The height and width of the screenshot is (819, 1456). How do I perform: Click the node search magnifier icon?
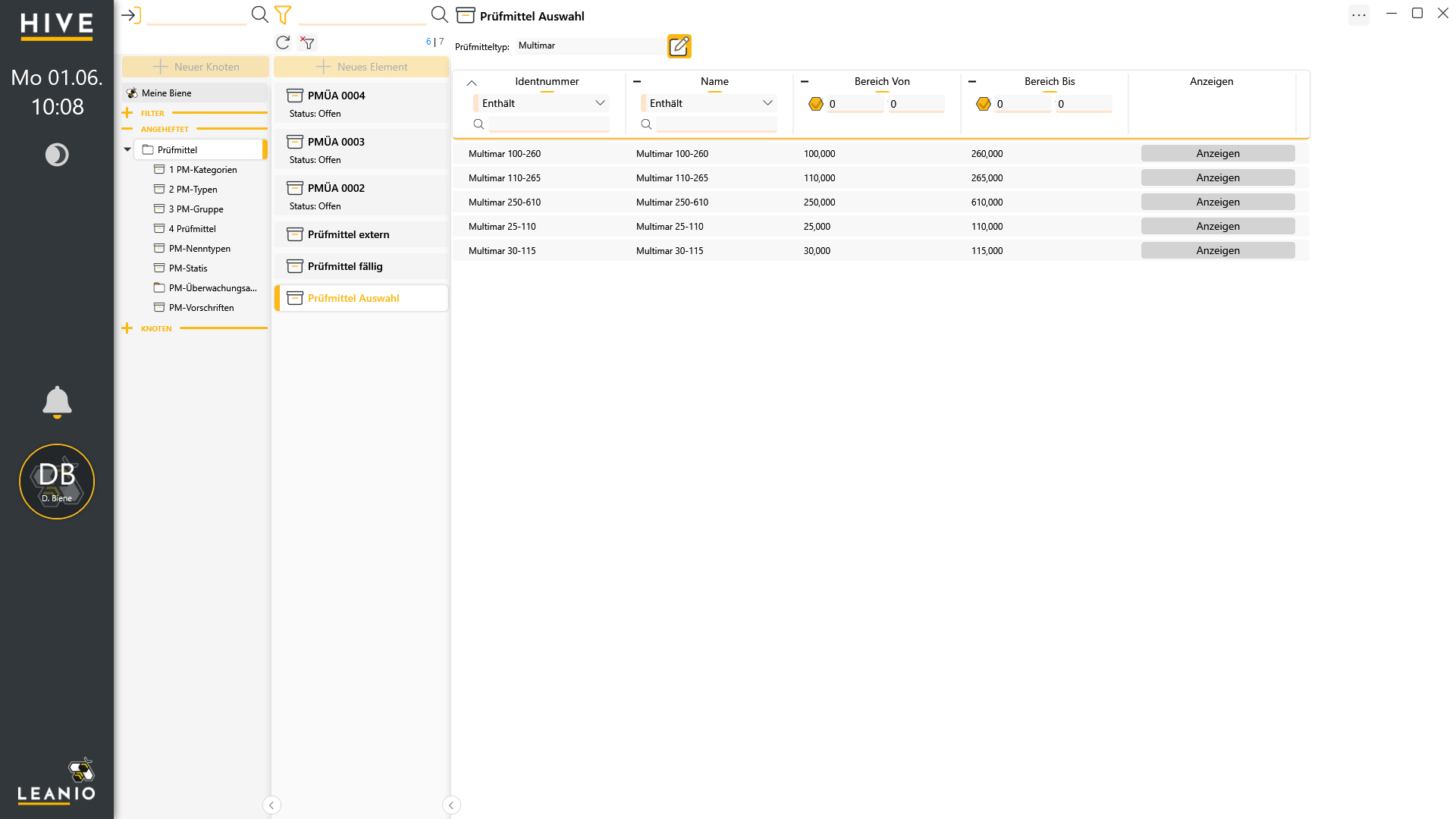(259, 14)
